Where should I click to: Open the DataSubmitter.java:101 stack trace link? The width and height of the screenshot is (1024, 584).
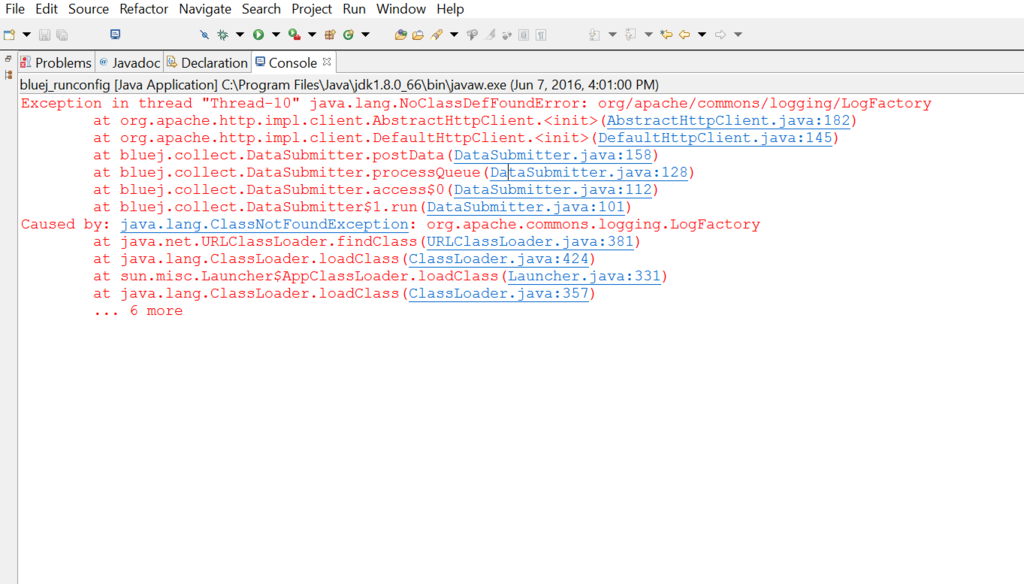pyautogui.click(x=526, y=207)
